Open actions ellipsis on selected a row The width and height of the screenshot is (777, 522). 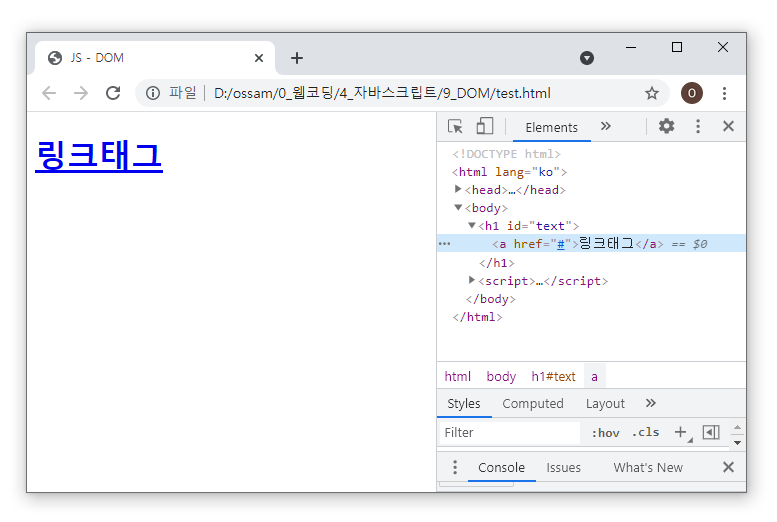[x=444, y=243]
